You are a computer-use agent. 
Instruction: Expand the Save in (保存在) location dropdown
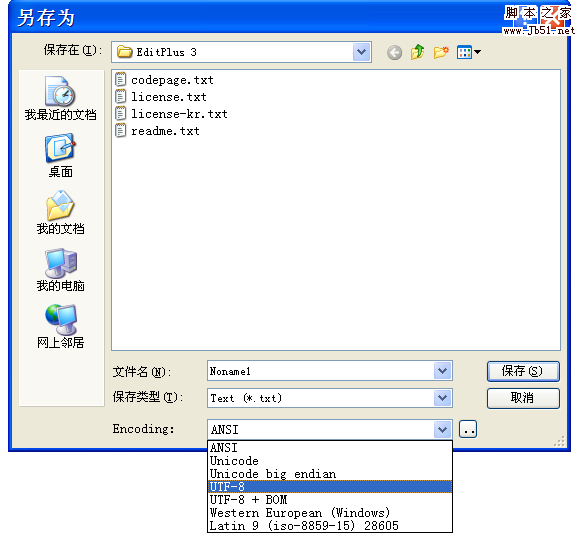coord(362,52)
